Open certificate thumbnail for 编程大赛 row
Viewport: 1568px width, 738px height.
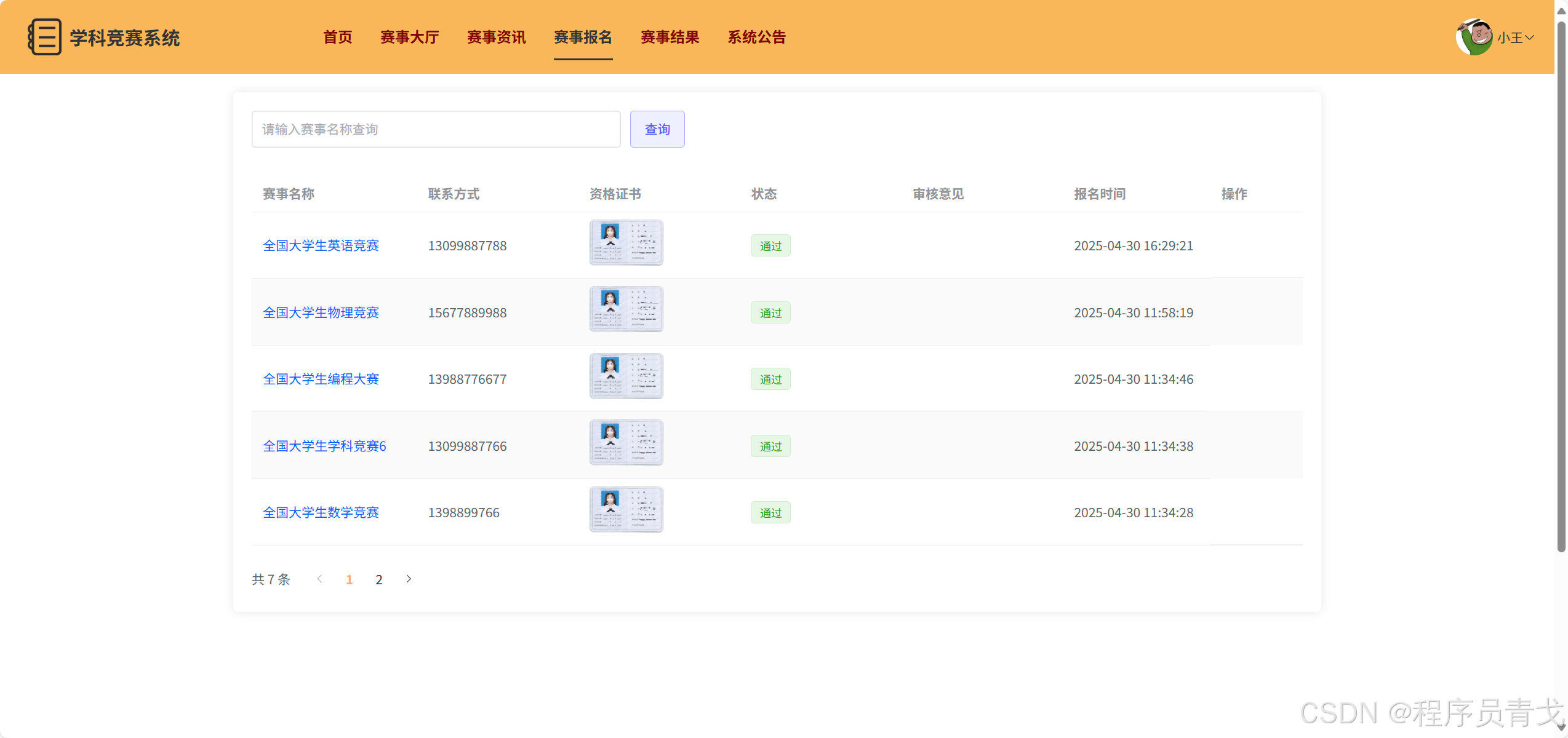point(626,376)
